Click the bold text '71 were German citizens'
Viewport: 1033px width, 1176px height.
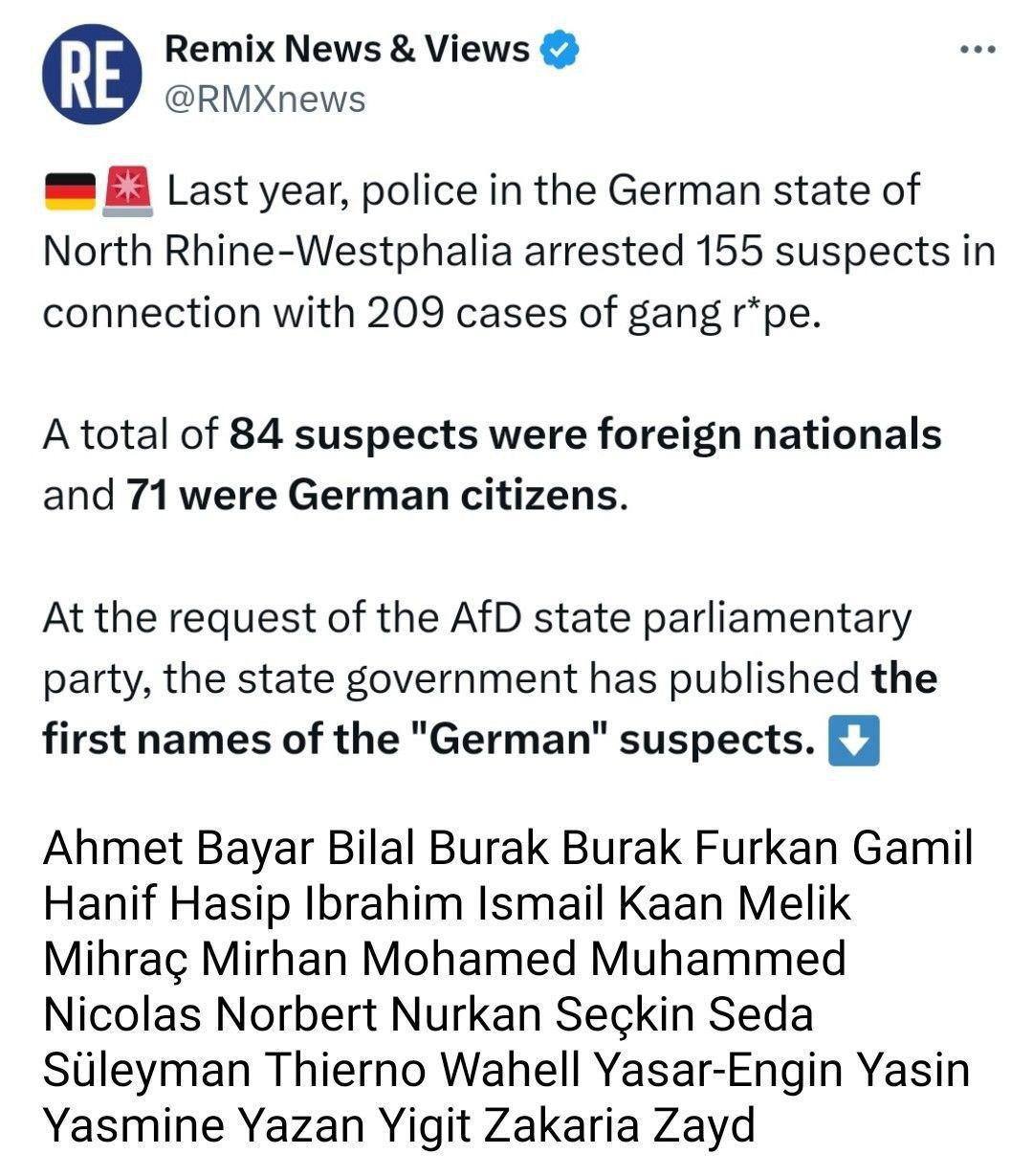(372, 496)
